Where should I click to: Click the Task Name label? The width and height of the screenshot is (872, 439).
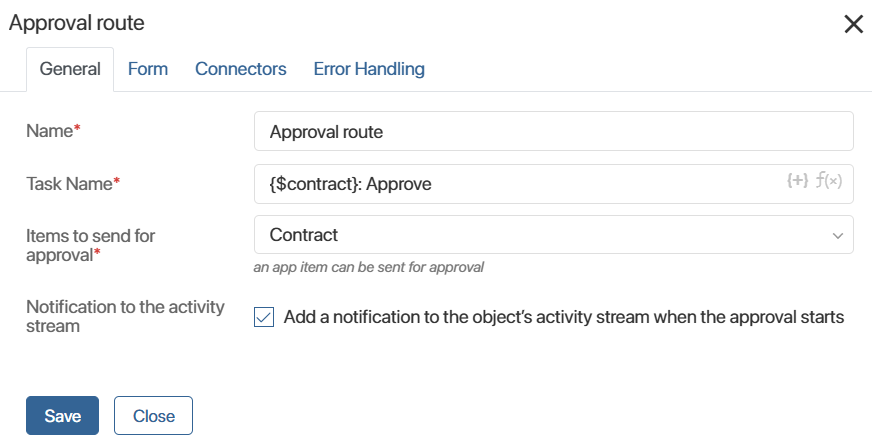72,183
